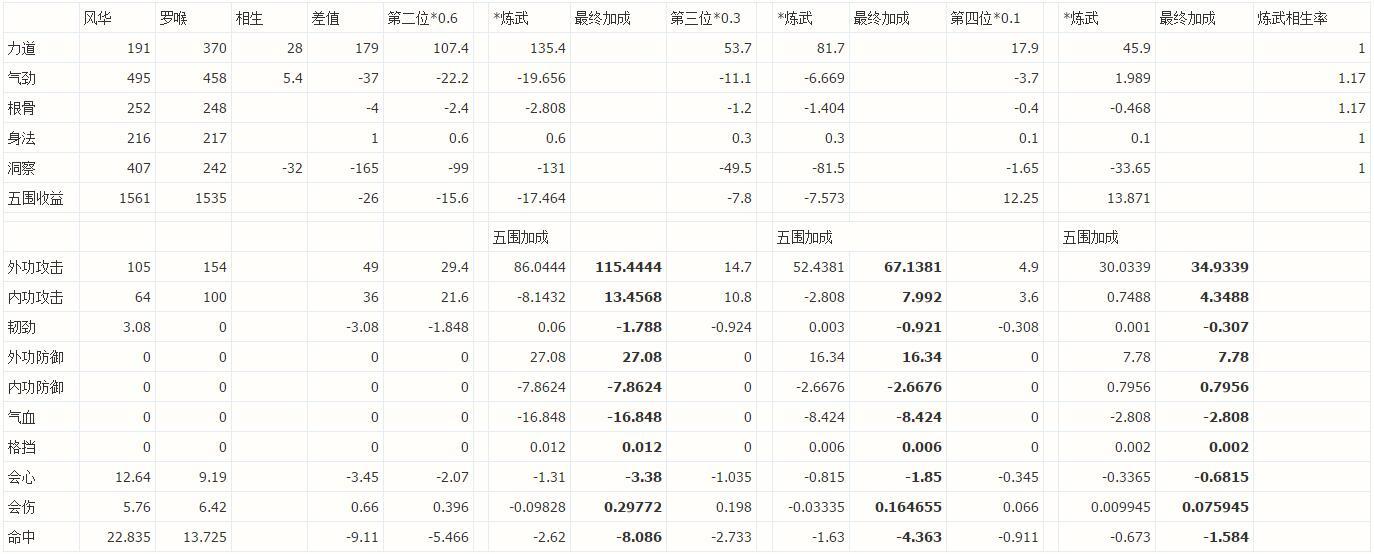
Task: Select the bold 0.012 in 格挡 row
Action: [641, 447]
